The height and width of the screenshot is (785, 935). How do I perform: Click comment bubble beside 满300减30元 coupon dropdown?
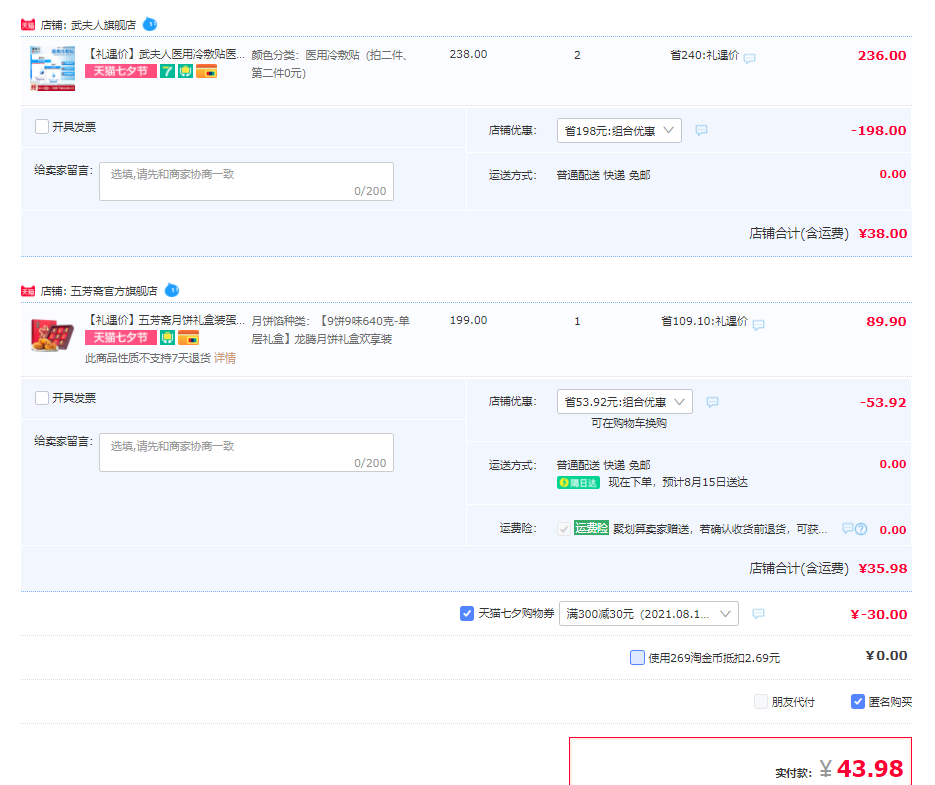pyautogui.click(x=758, y=614)
